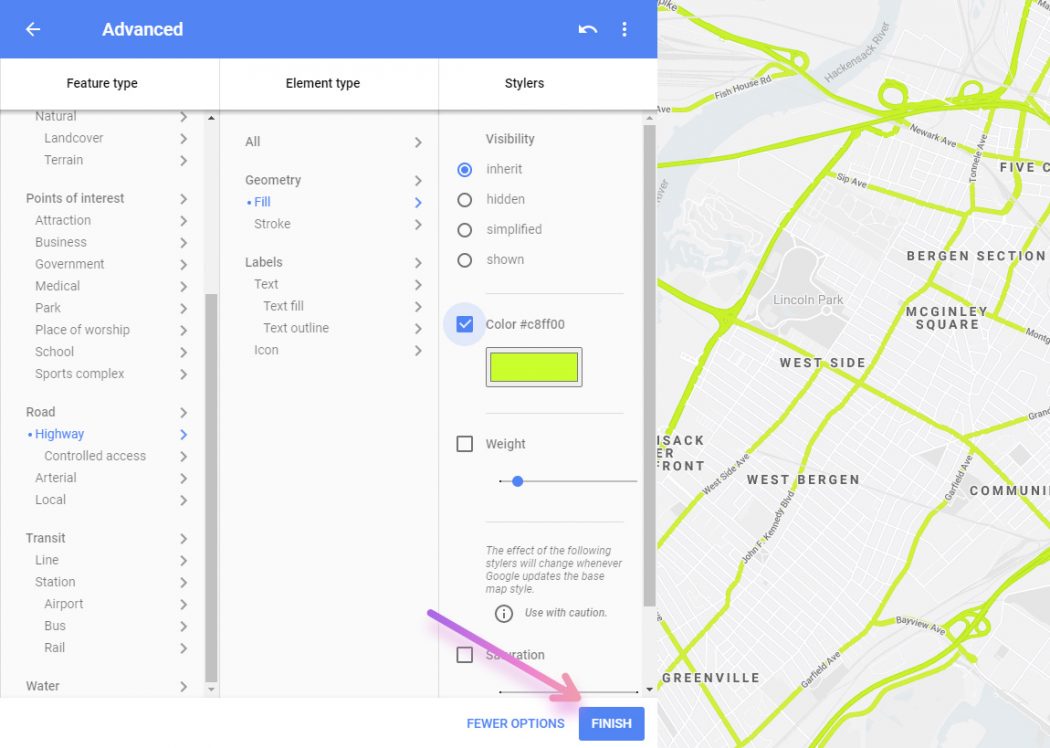Select the 'hidden' visibility option
This screenshot has height=748, width=1050.
[464, 199]
